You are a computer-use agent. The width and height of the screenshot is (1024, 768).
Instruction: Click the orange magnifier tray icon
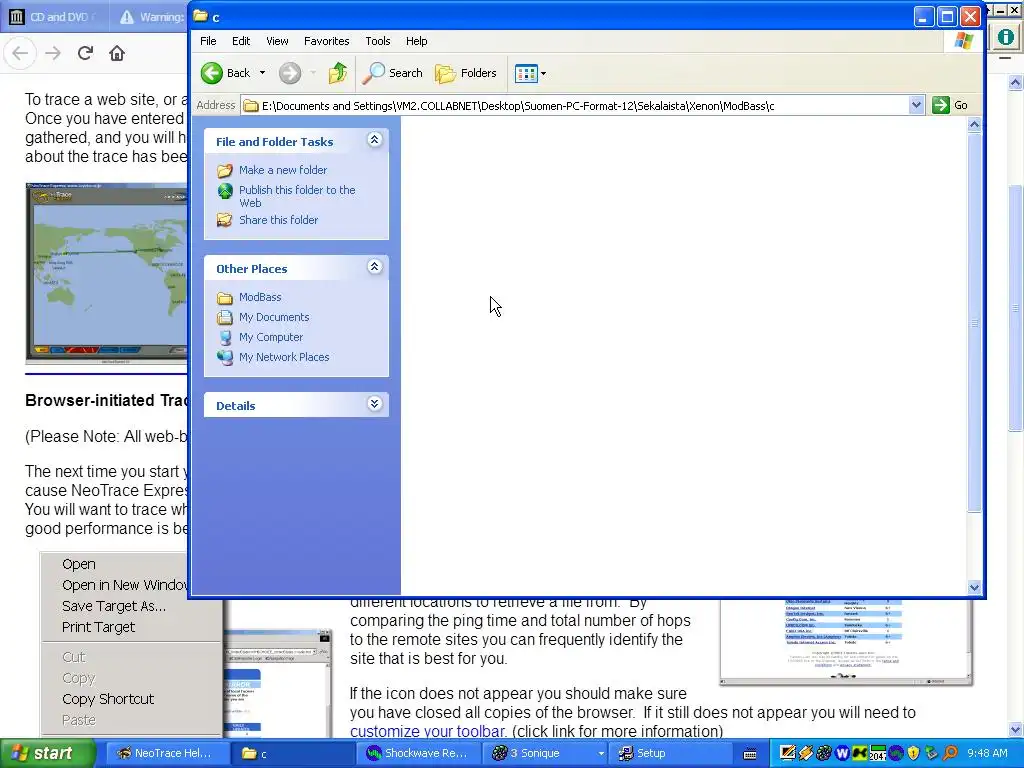[950, 754]
